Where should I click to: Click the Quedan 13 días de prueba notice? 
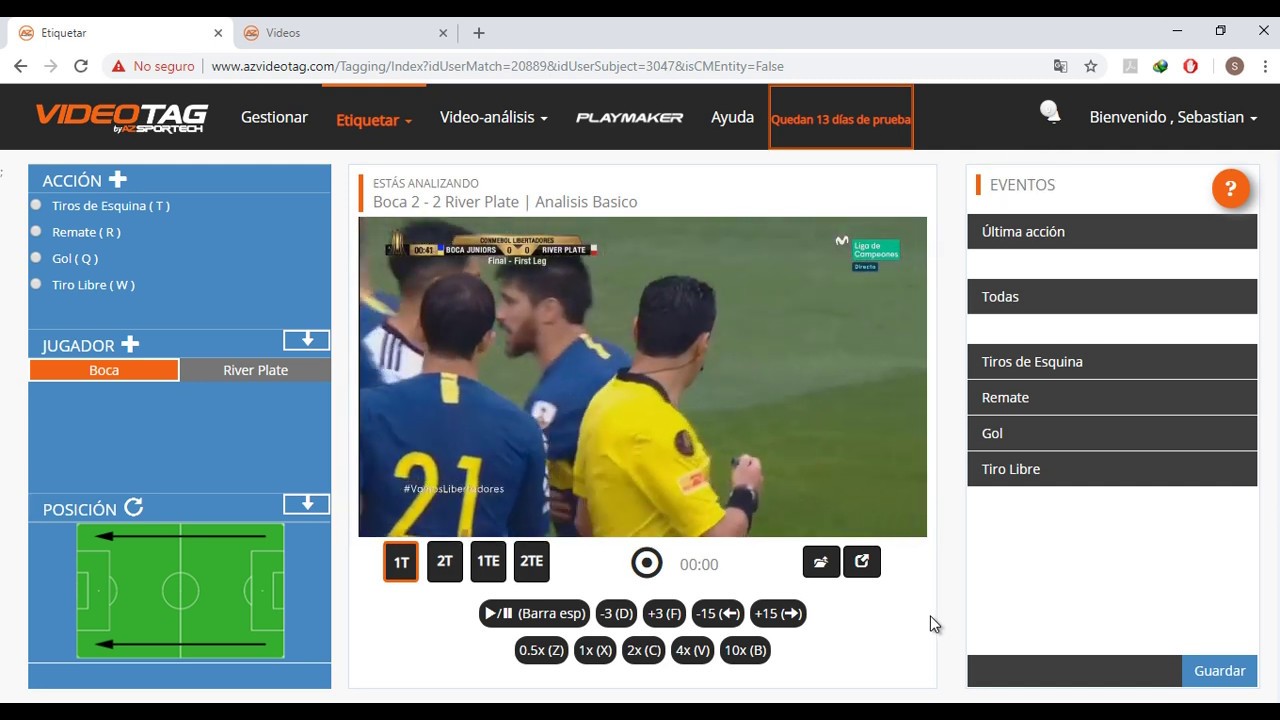(841, 118)
